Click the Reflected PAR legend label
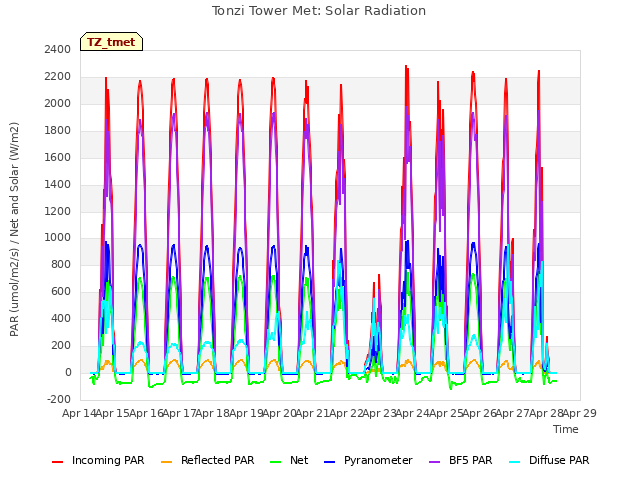 [x=218, y=460]
